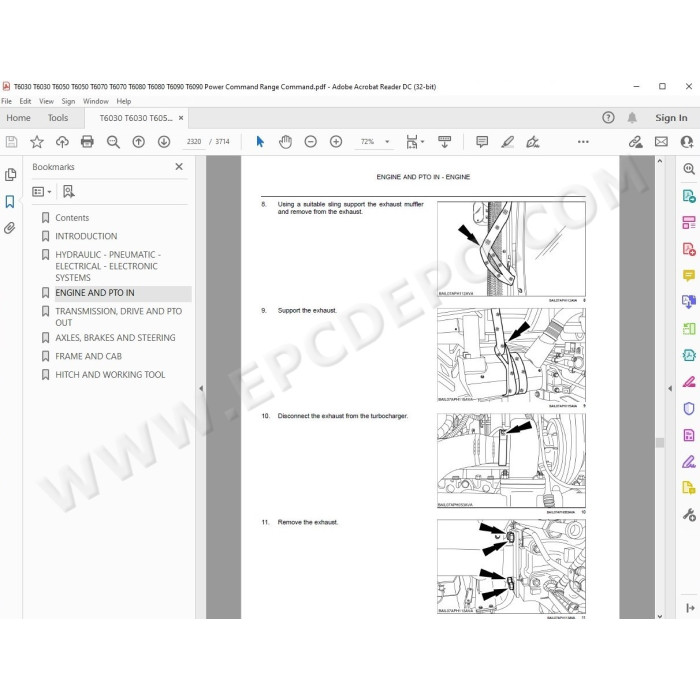
Task: Open the File menu
Action: (7, 101)
